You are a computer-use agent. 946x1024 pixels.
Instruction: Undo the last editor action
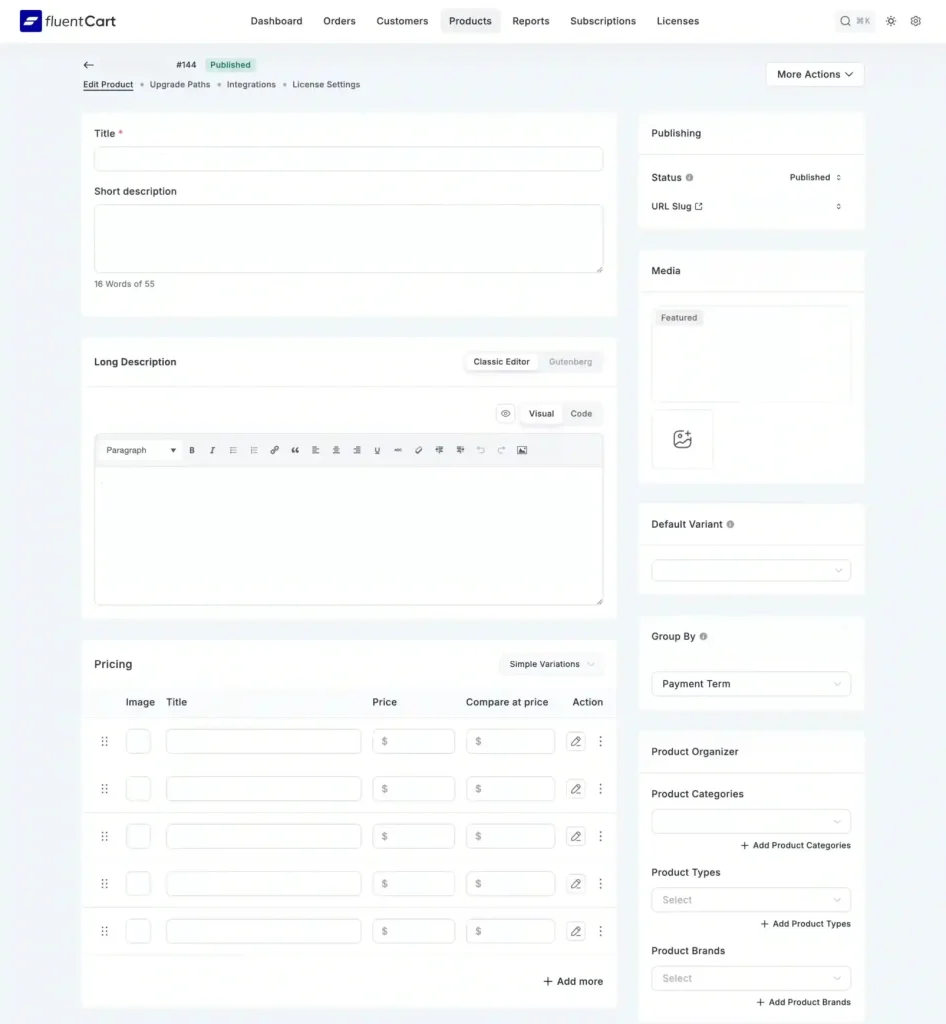tap(479, 450)
